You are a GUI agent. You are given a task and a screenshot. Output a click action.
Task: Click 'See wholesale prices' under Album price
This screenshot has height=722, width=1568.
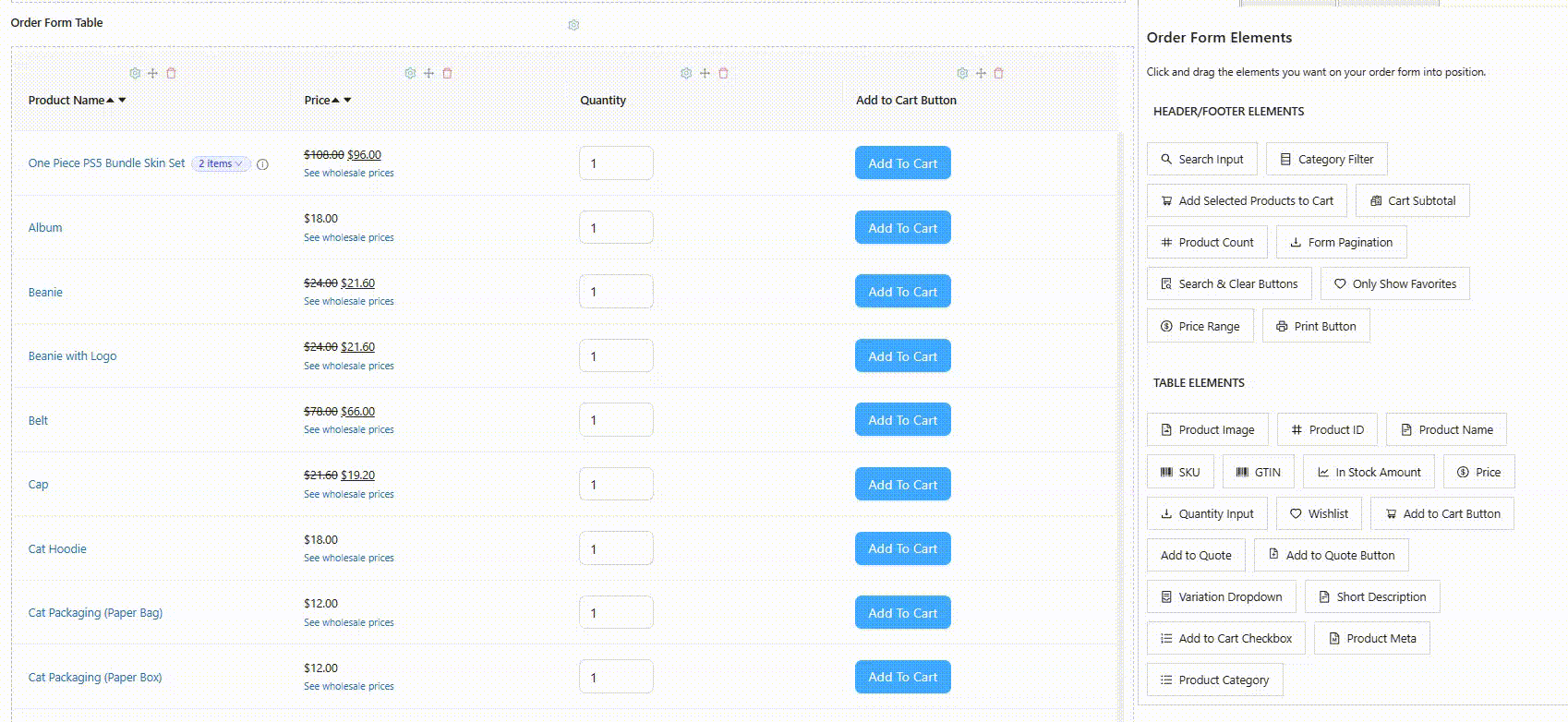click(349, 237)
